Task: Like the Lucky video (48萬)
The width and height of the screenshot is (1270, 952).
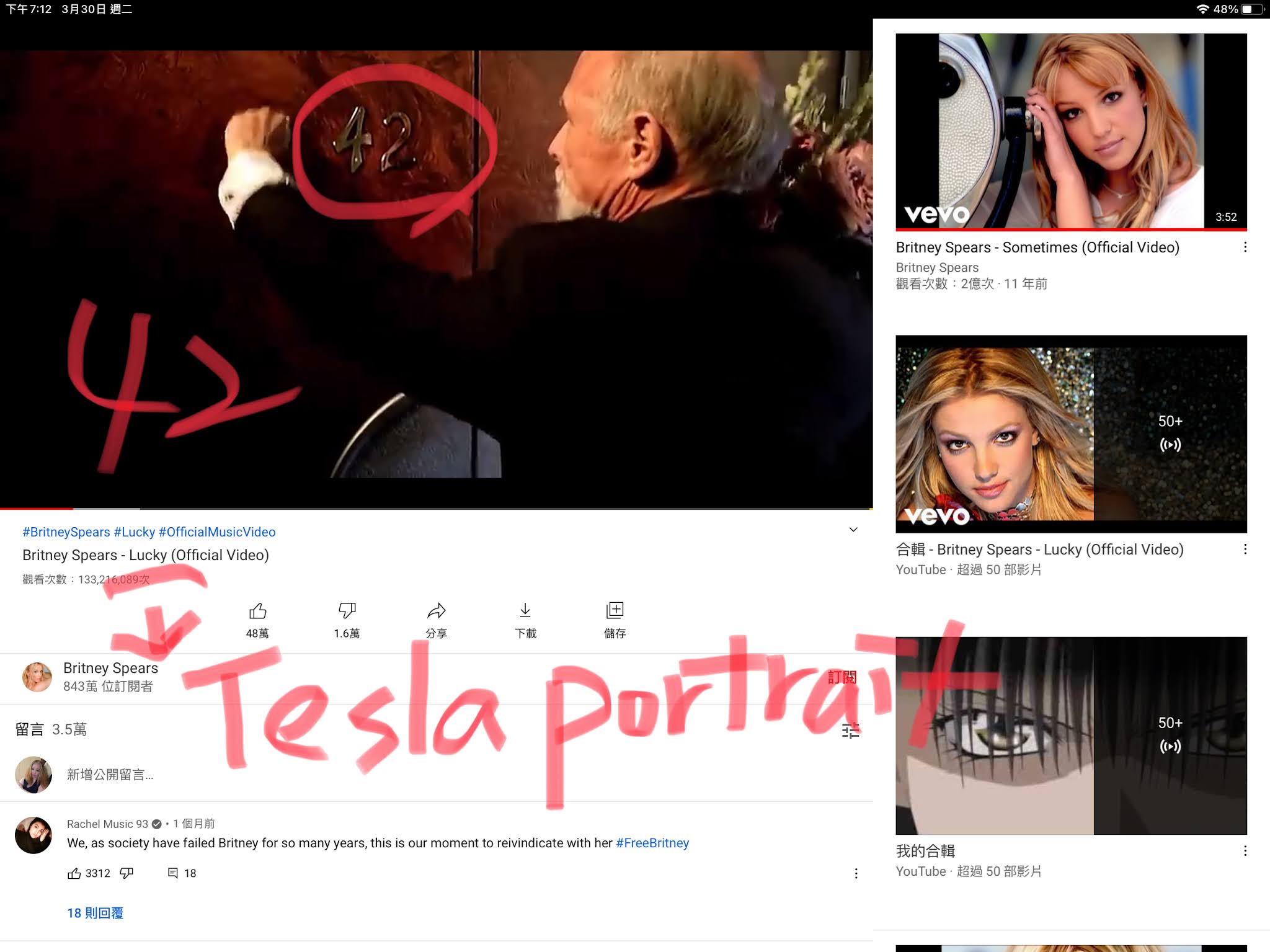Action: 257,612
